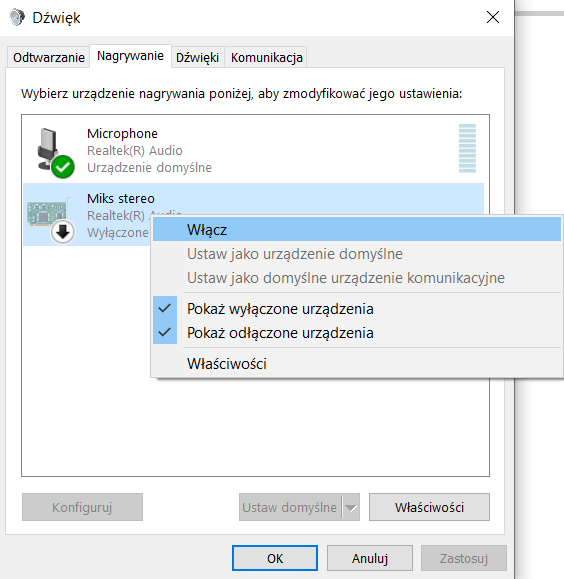The width and height of the screenshot is (564, 579).
Task: Close the Dźwięk dialog window
Action: (493, 17)
